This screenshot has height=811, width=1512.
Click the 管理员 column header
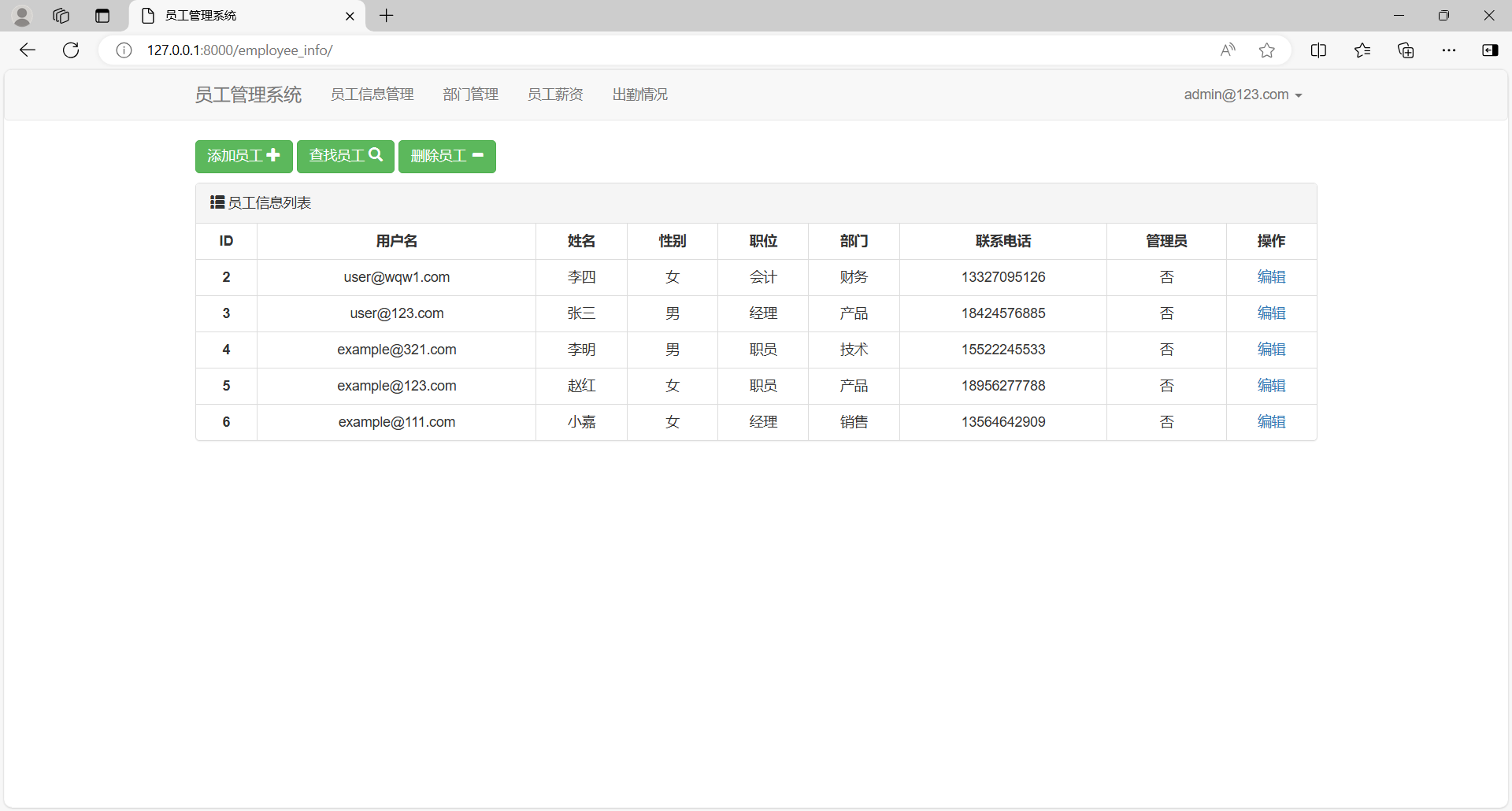tap(1166, 241)
